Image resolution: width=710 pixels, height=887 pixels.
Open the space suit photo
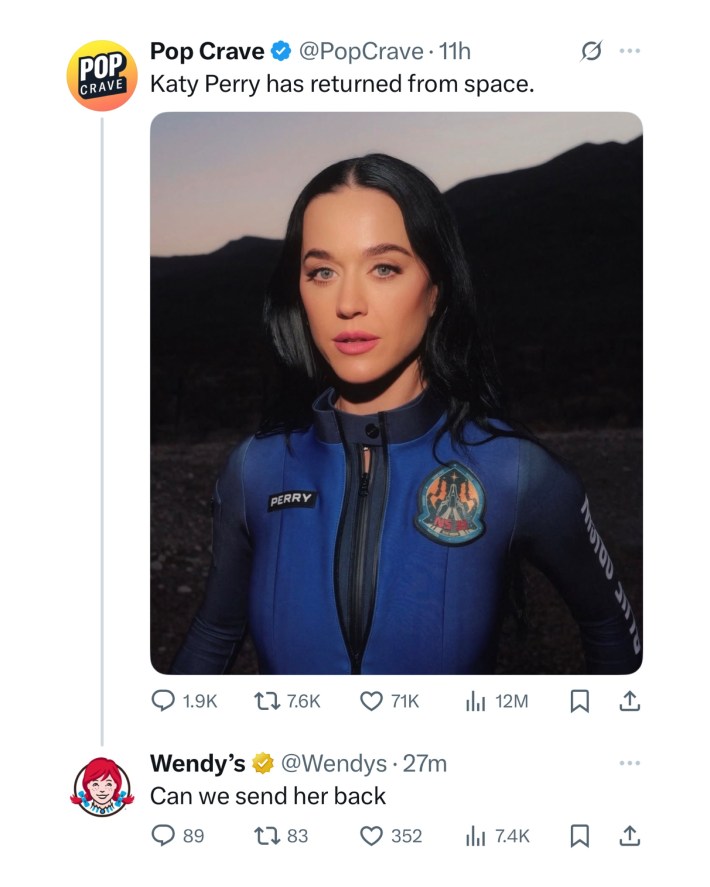[x=396, y=392]
